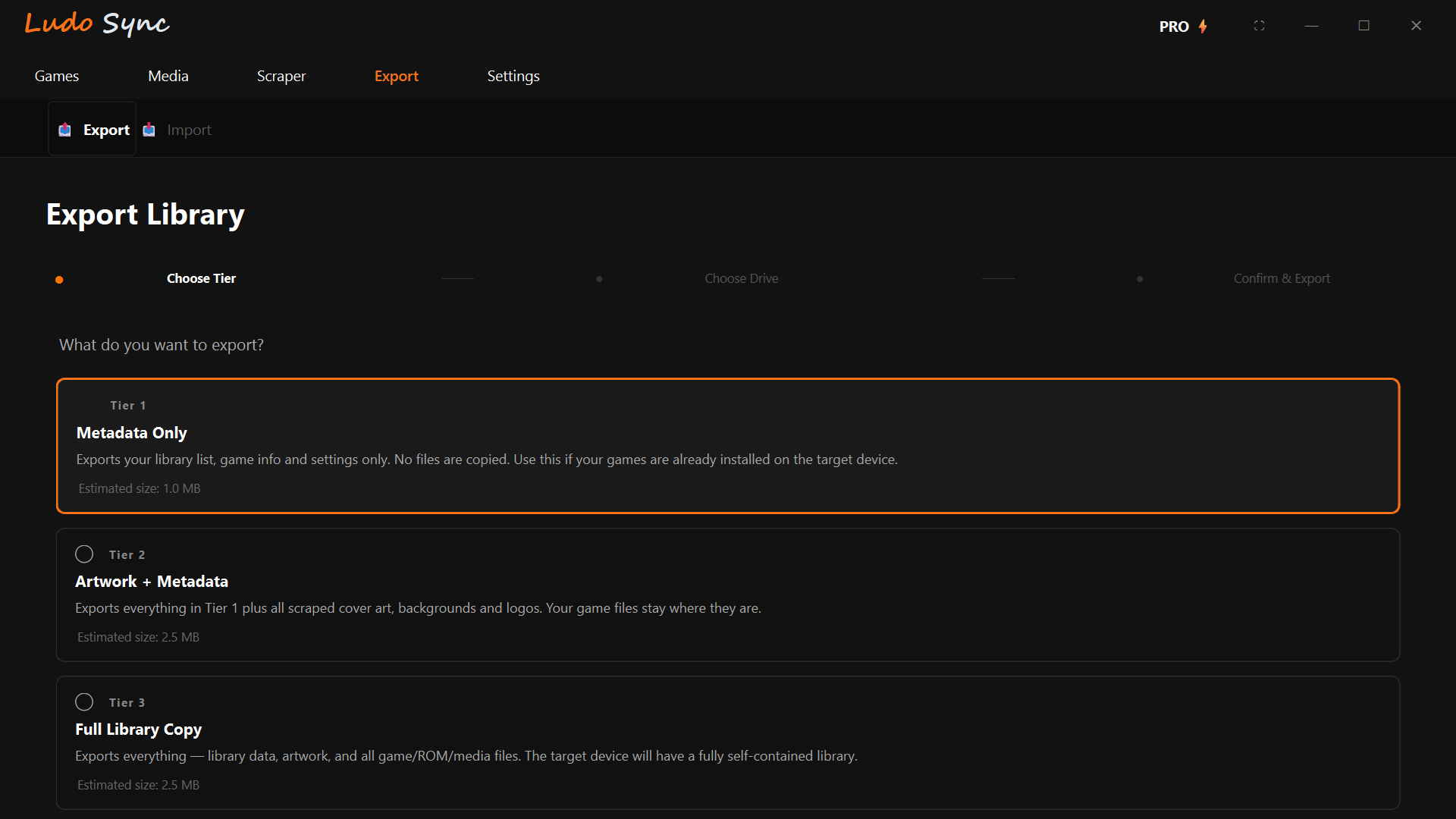Jump to the Confirm & Export step
1456x819 pixels.
(x=1281, y=278)
